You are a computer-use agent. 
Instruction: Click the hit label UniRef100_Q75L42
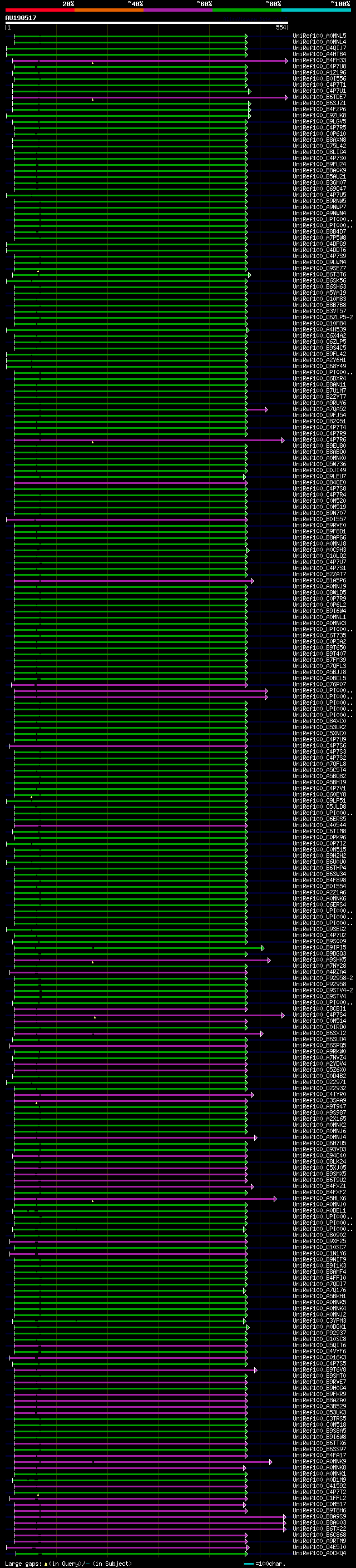pyautogui.click(x=319, y=146)
